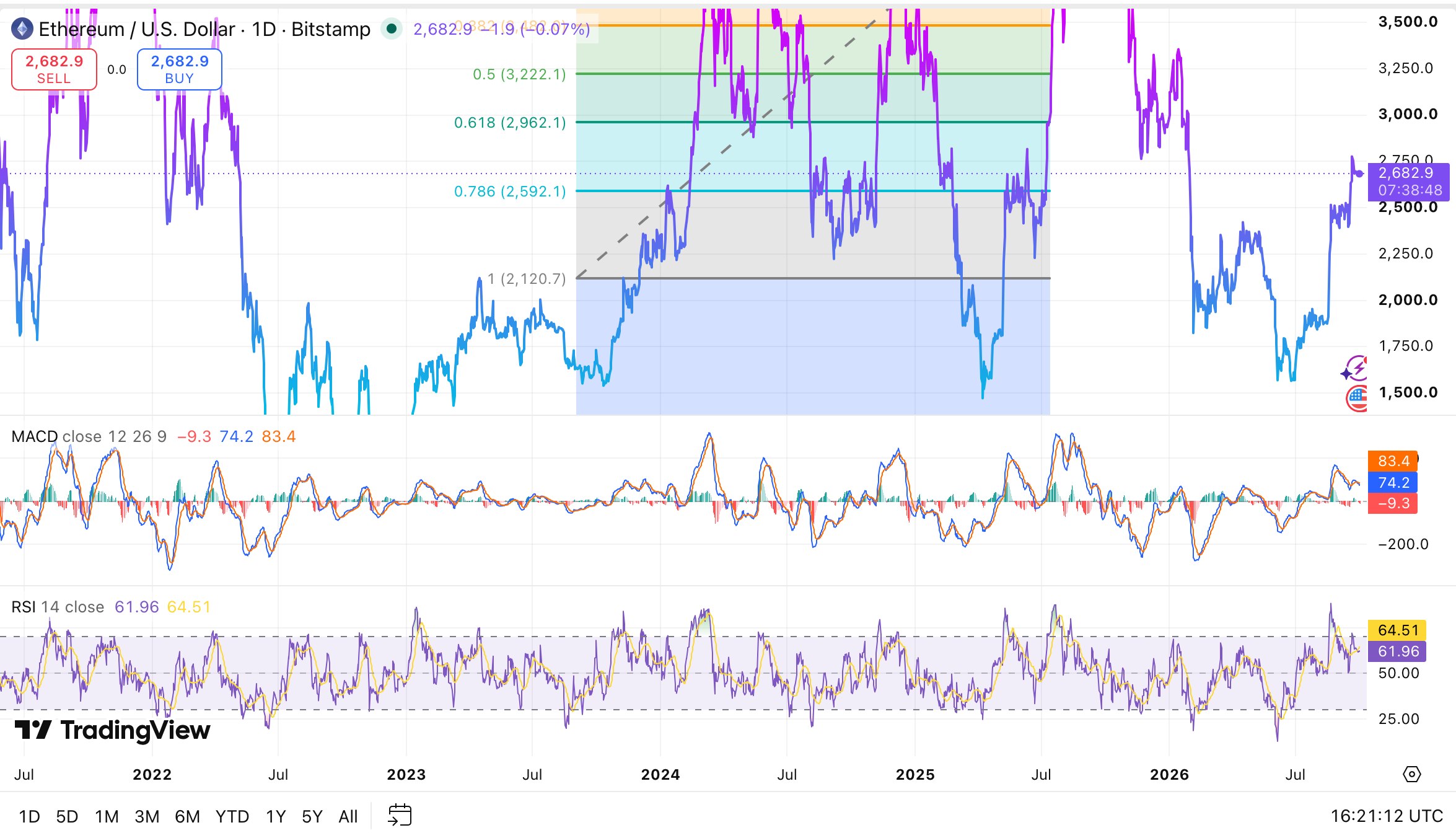1456x838 pixels.
Task: Click the green market status dot
Action: tap(392, 29)
